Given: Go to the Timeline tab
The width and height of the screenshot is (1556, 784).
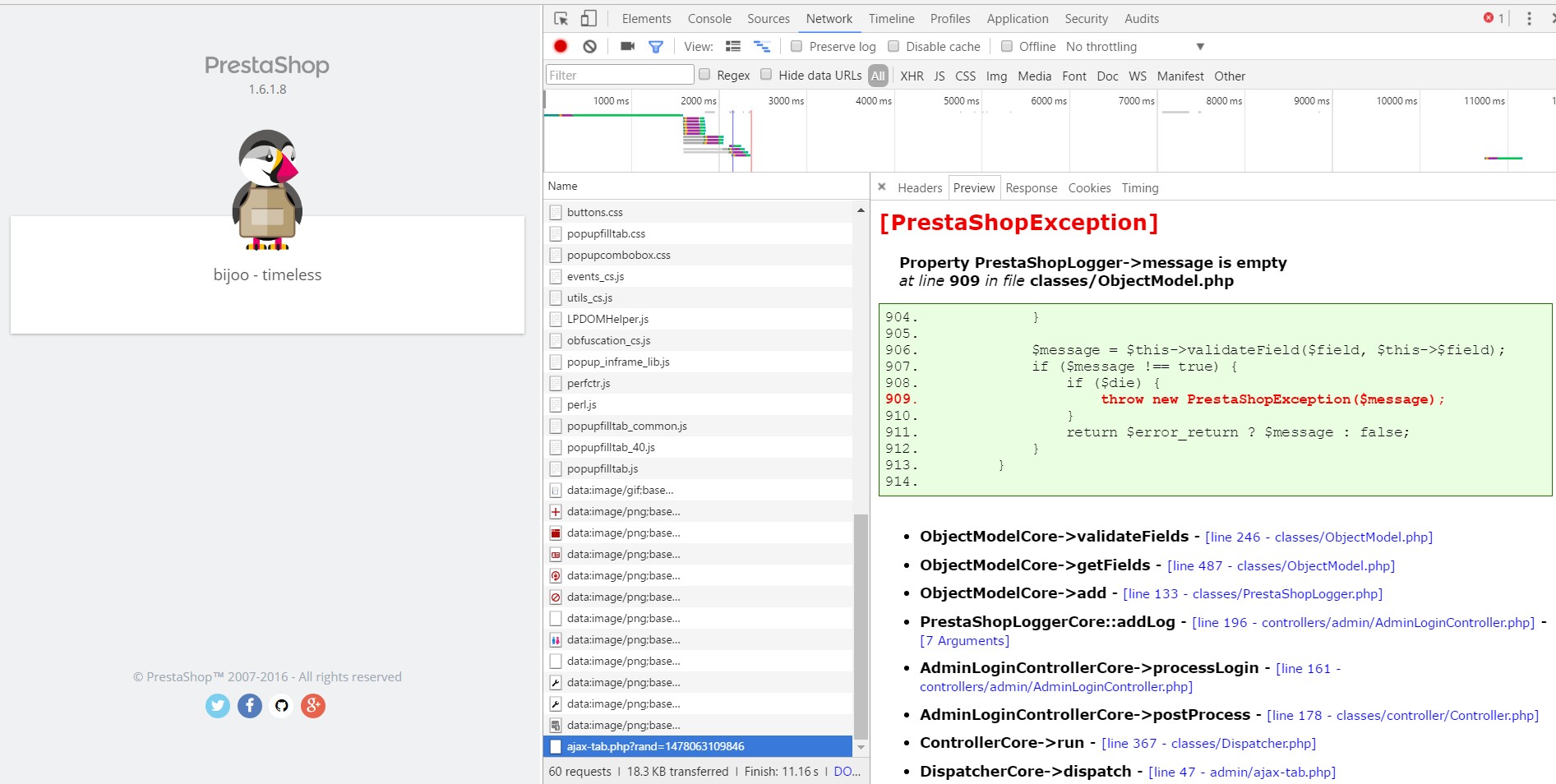Looking at the screenshot, I should click(891, 18).
